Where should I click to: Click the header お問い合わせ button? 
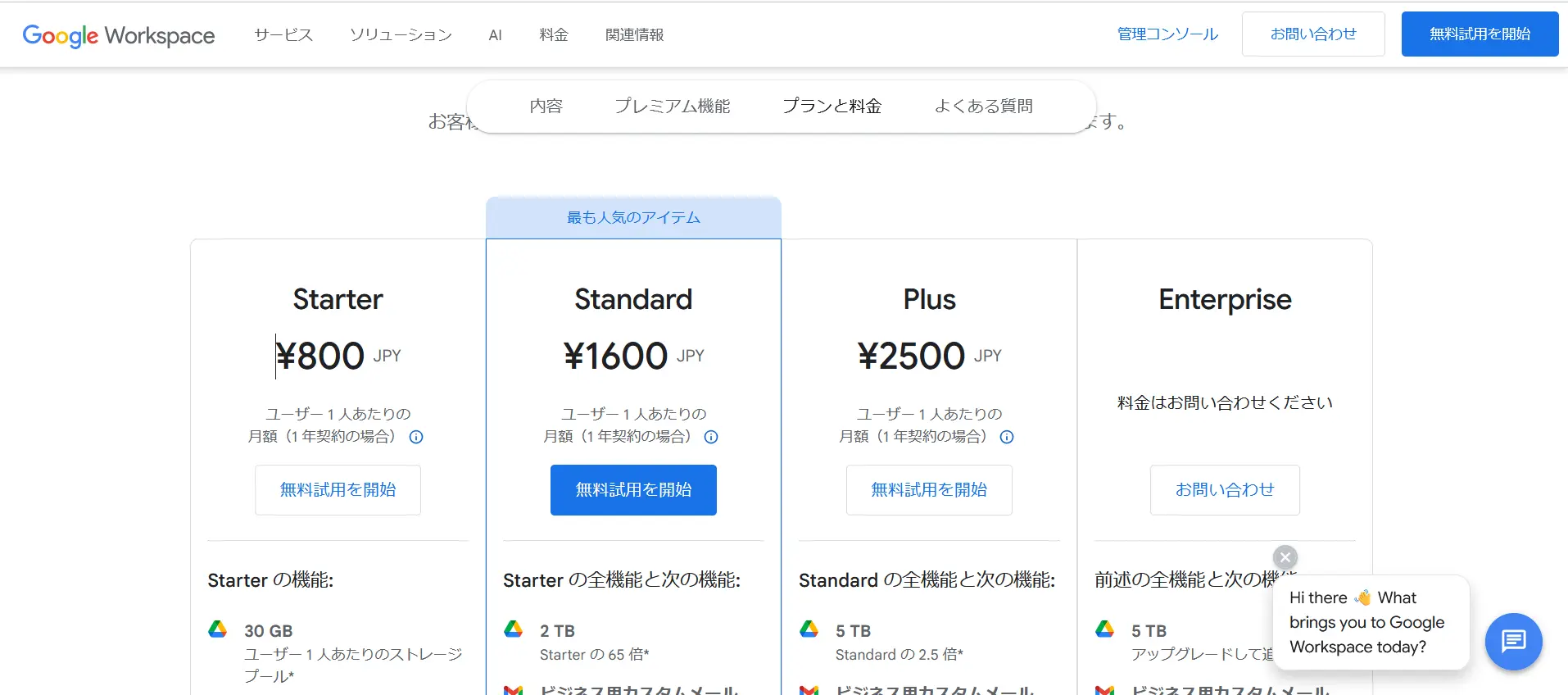[1313, 34]
